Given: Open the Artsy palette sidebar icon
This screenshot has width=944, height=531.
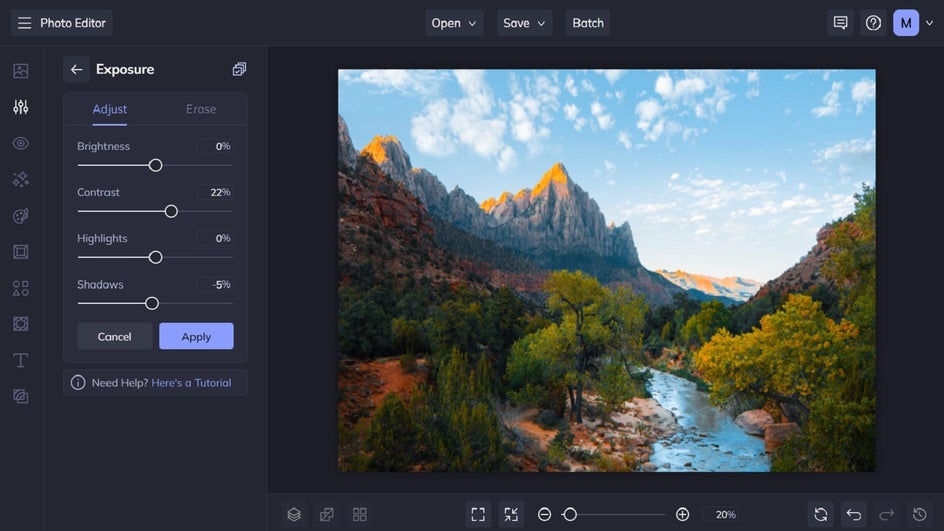Looking at the screenshot, I should (20, 216).
